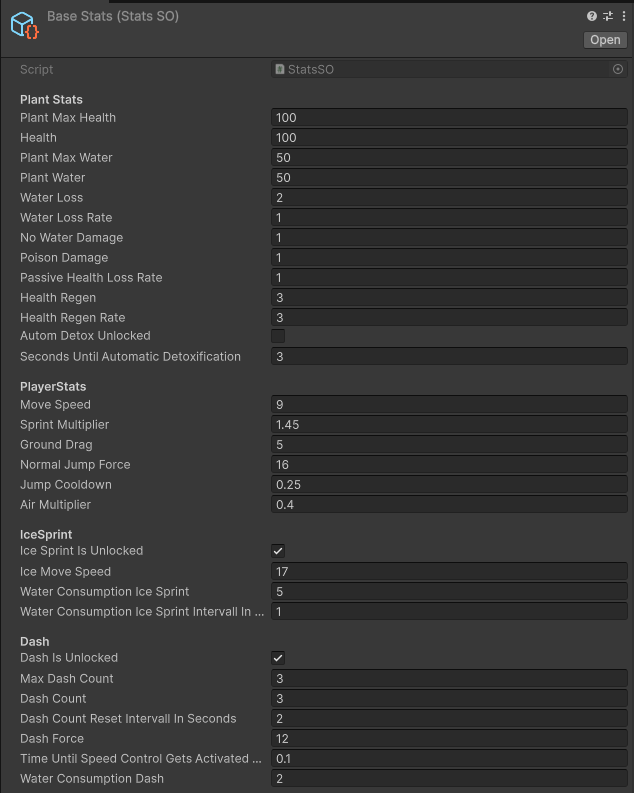This screenshot has height=793, width=634.
Task: Open the three-dot more options menu
Action: tap(623, 16)
